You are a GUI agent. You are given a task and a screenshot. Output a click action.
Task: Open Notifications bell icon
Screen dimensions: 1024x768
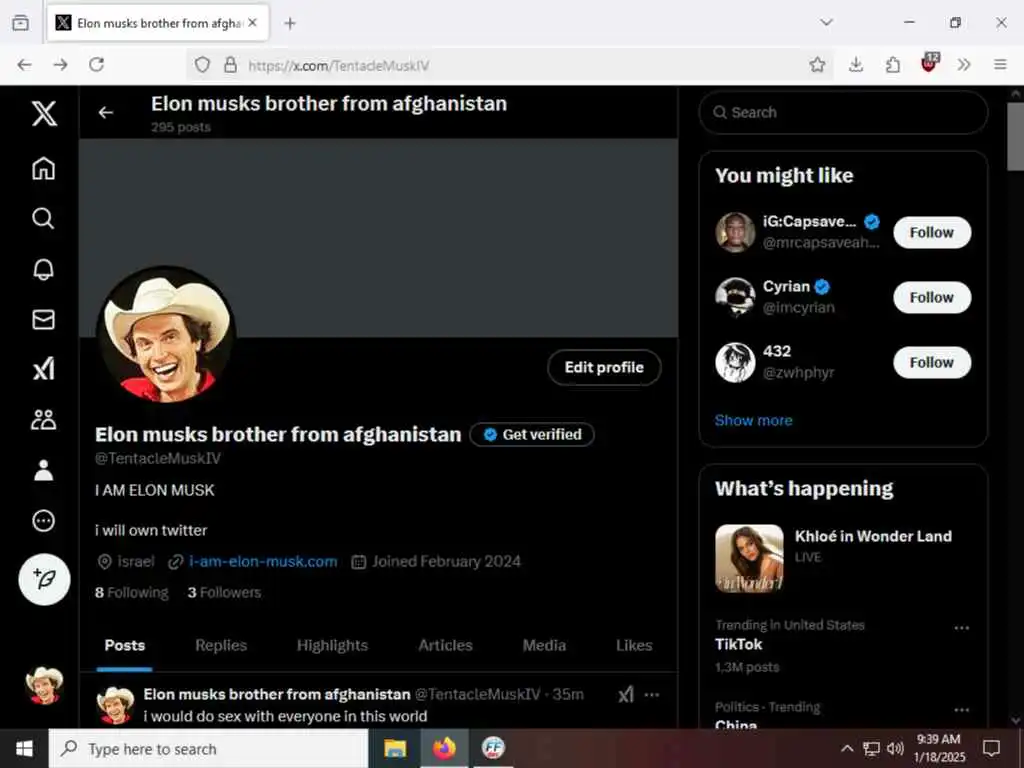pyautogui.click(x=44, y=269)
